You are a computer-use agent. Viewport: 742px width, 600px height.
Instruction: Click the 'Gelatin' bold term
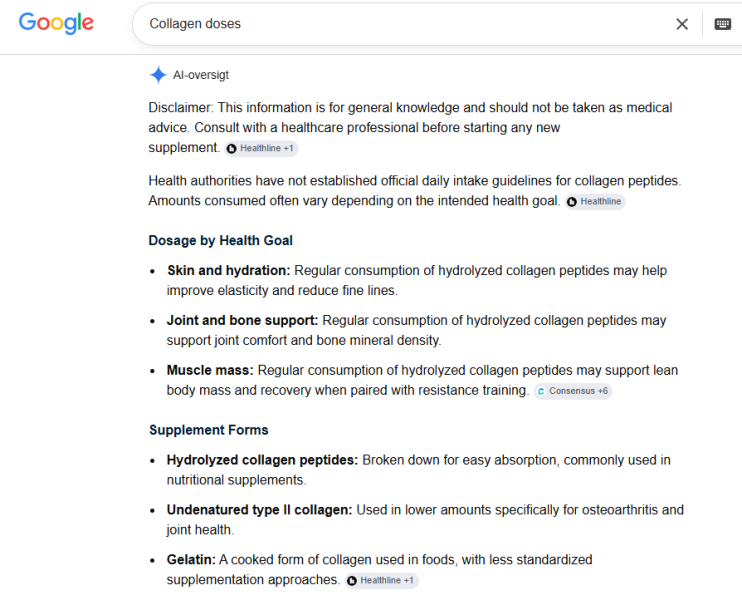tap(191, 559)
